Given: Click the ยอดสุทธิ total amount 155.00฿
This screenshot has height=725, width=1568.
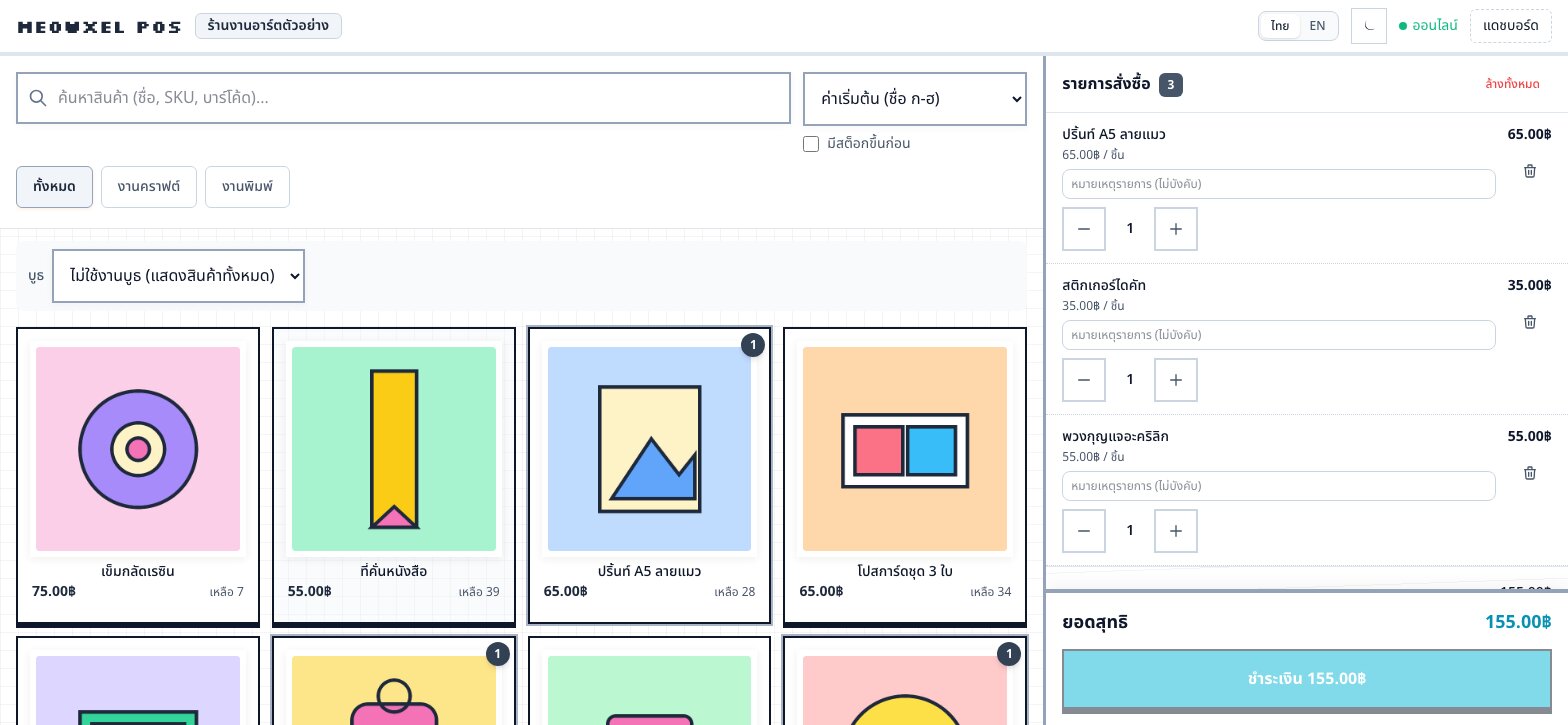Looking at the screenshot, I should 1518,622.
